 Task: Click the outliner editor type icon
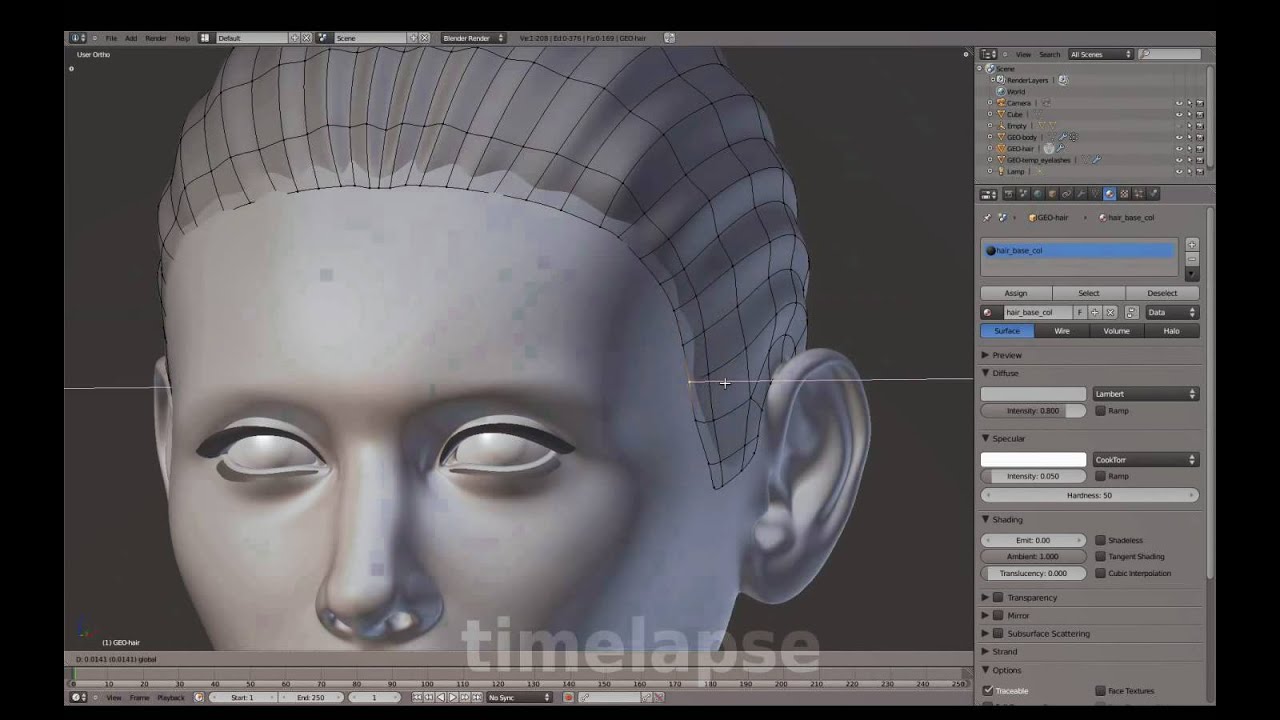tap(988, 54)
